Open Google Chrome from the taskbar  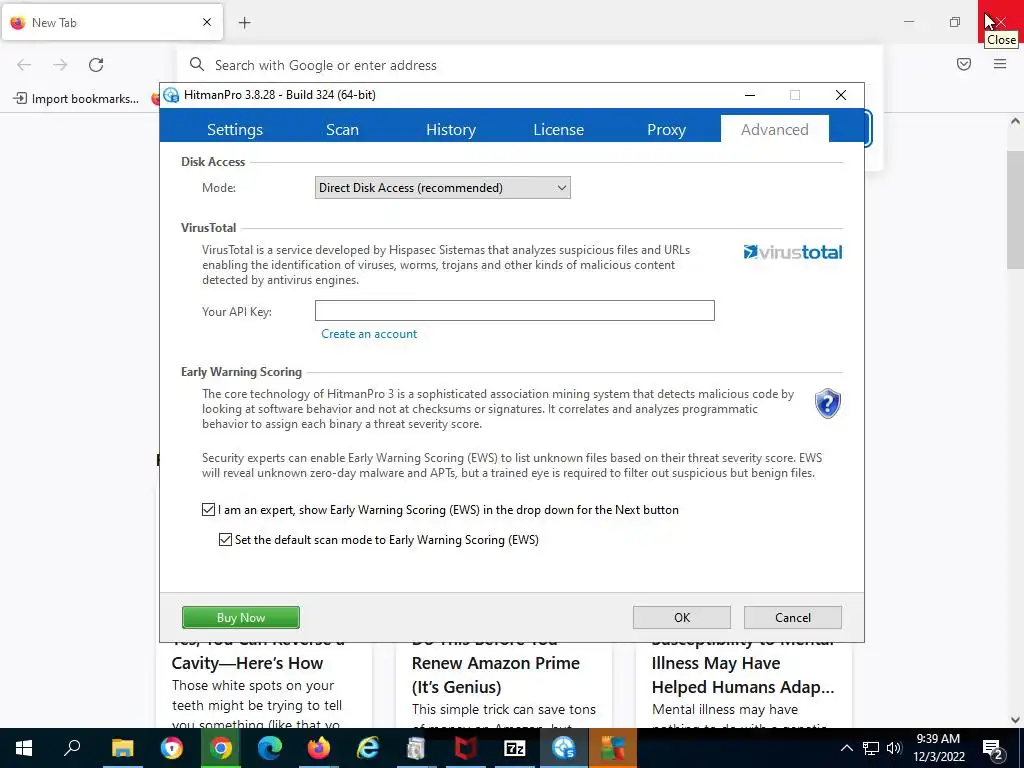click(221, 748)
